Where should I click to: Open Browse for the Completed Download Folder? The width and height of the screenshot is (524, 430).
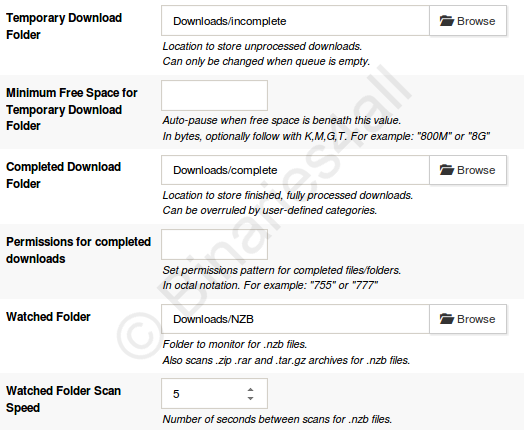pyautogui.click(x=468, y=170)
